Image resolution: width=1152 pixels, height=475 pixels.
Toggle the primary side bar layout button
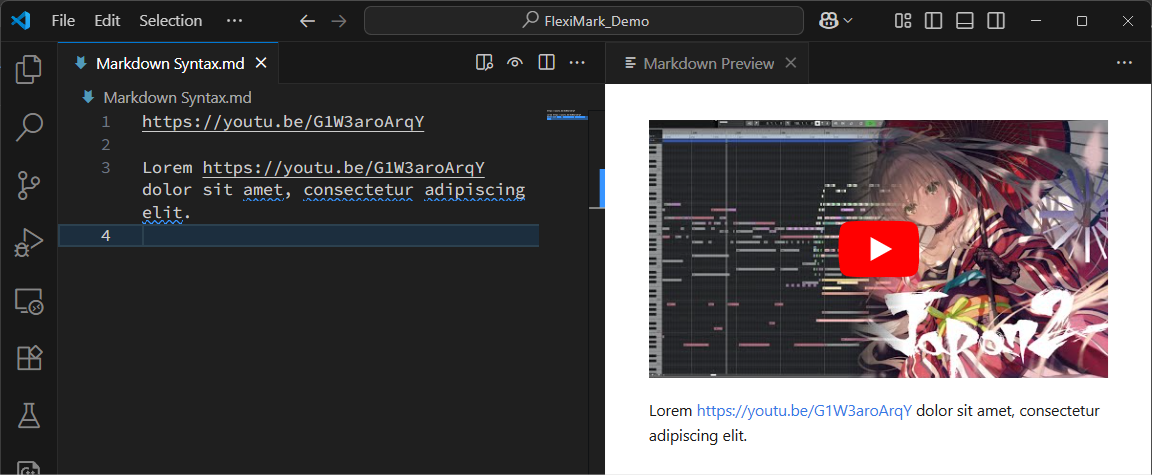pyautogui.click(x=933, y=21)
